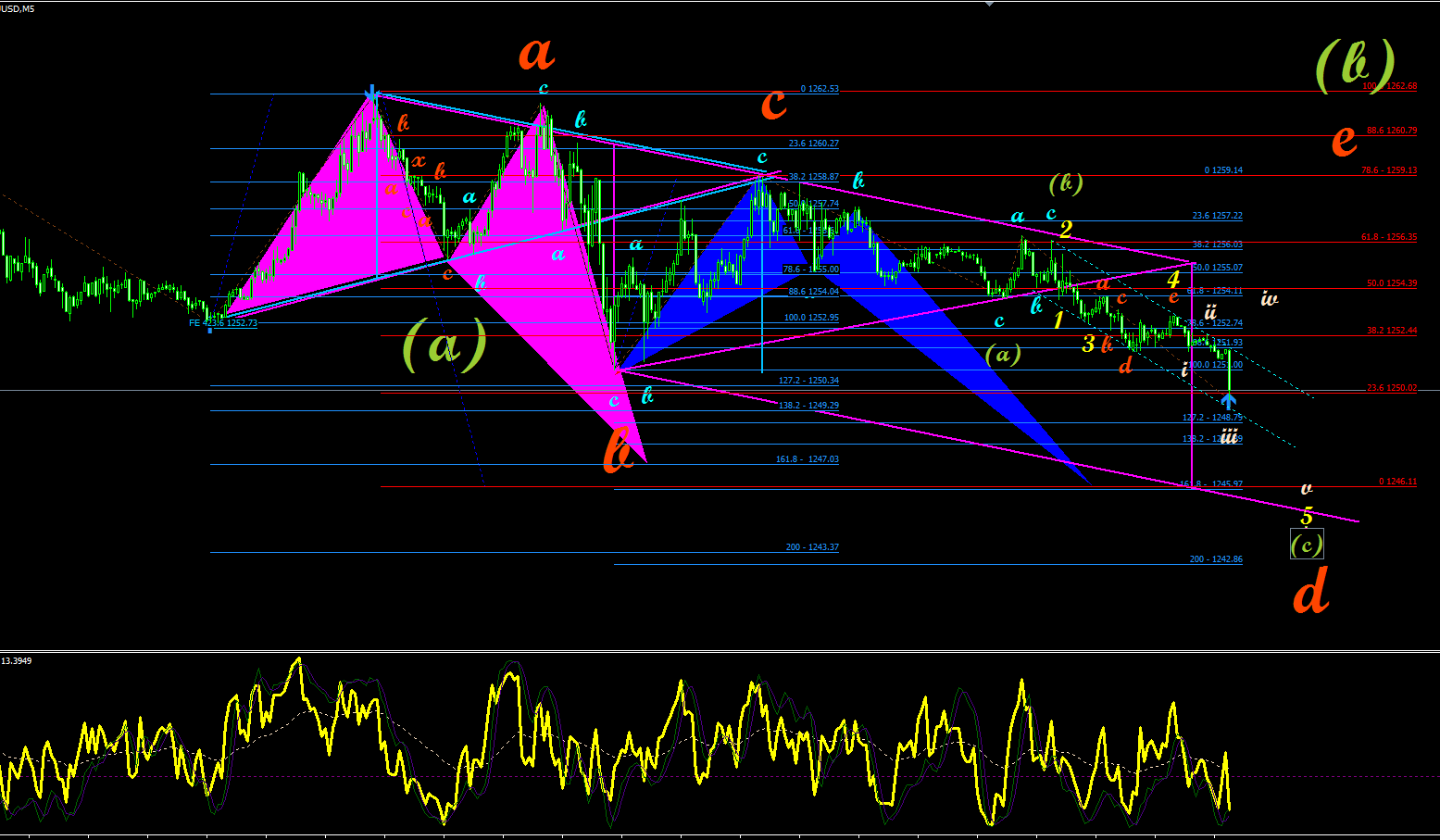
Task: Select the red "50.0 1254.39" level label
Action: click(x=1392, y=283)
